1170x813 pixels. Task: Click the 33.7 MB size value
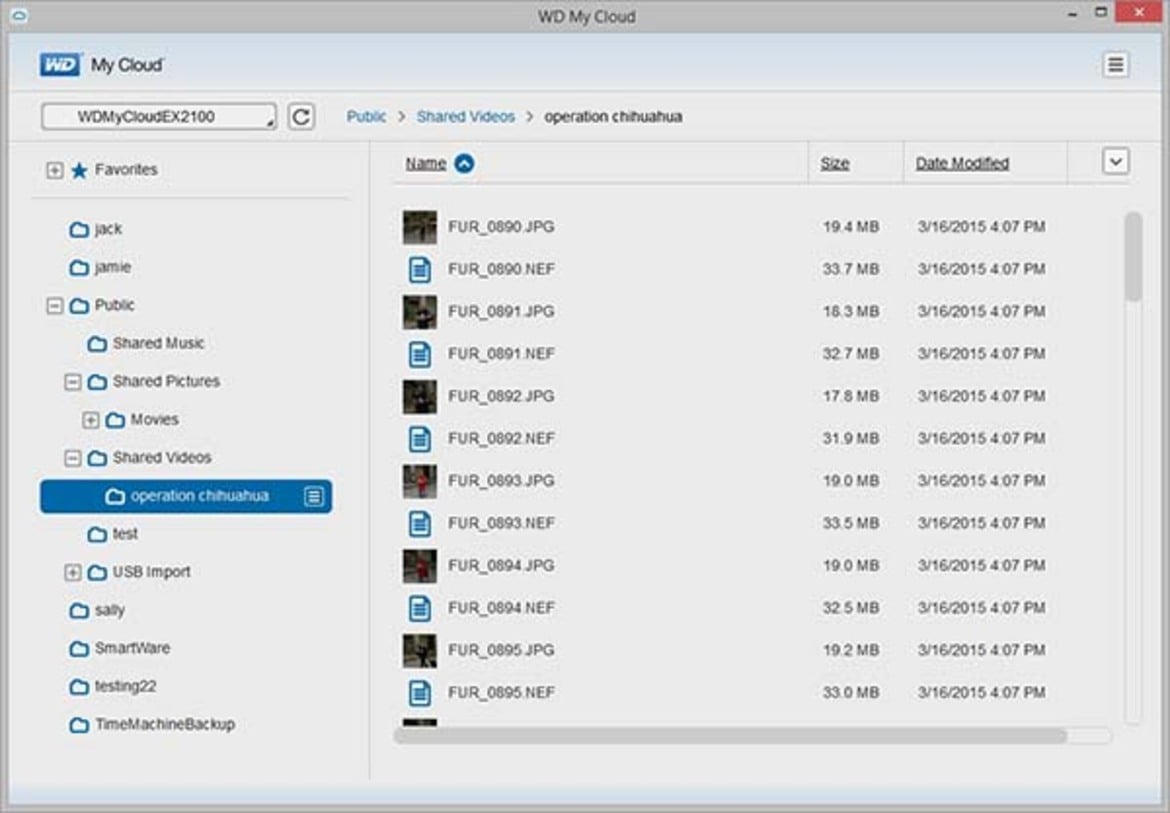pos(851,269)
